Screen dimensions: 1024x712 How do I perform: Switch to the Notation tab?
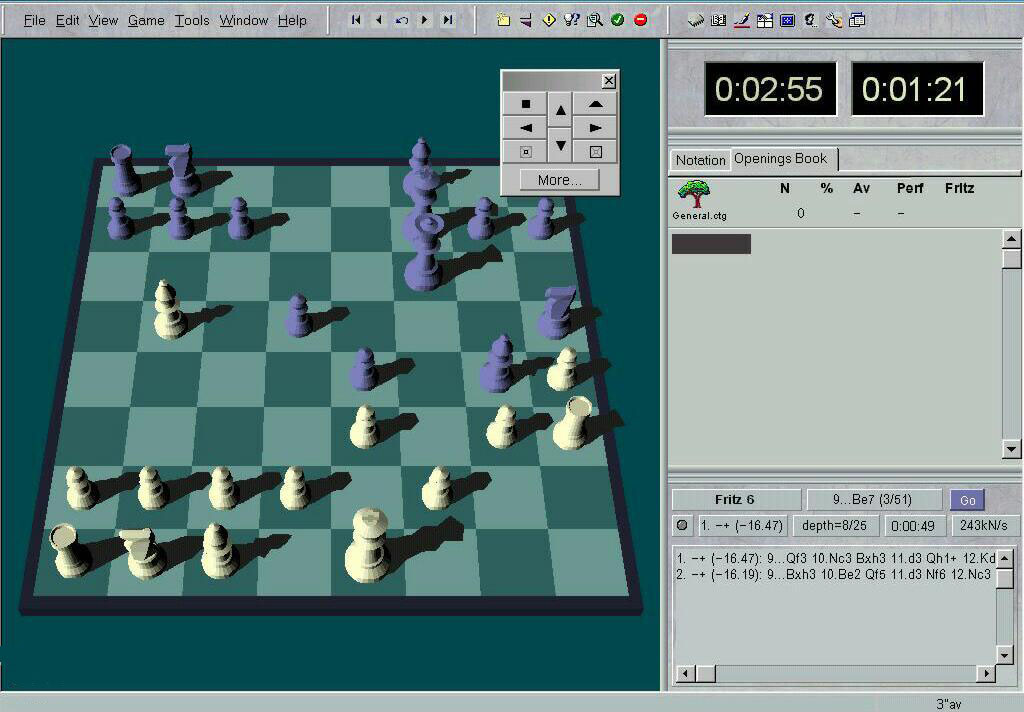point(700,160)
